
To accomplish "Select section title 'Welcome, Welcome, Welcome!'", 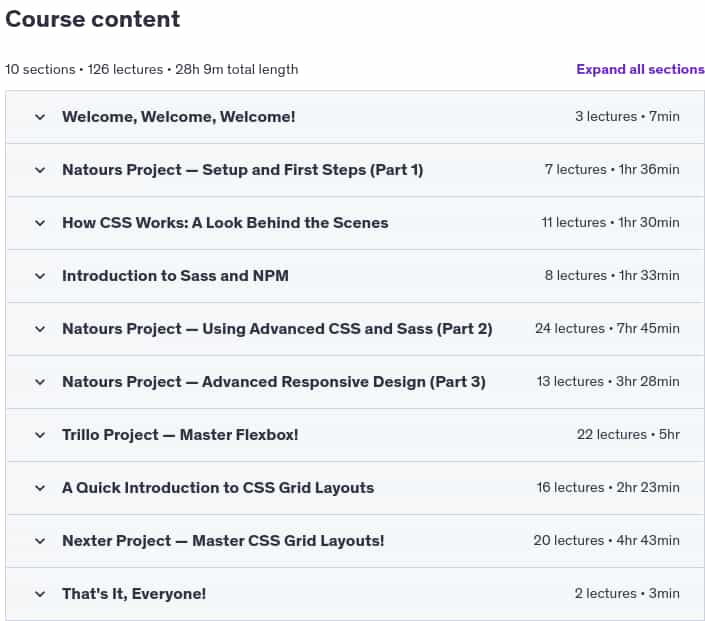I will coord(178,117).
